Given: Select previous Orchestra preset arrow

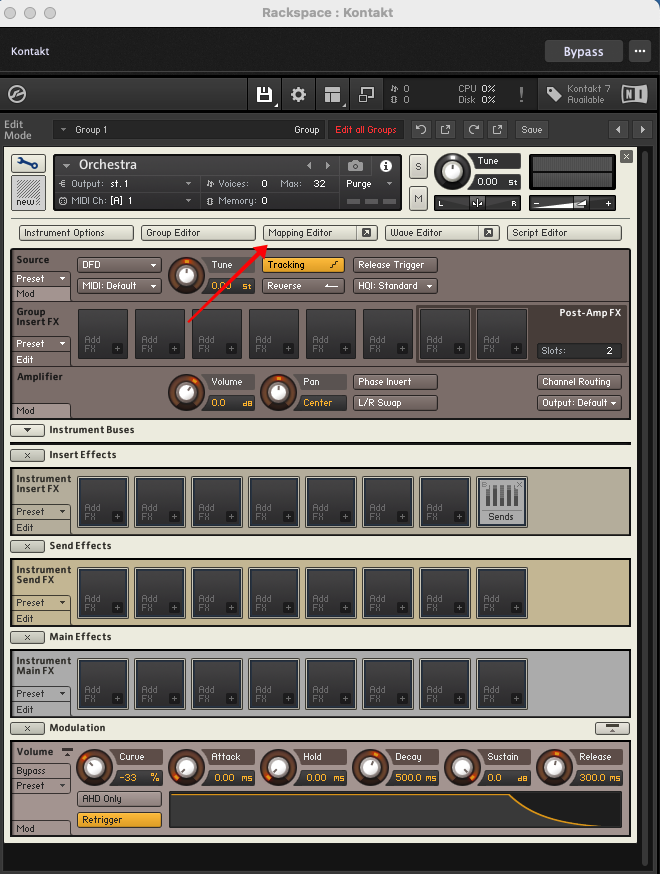Looking at the screenshot, I should (x=310, y=166).
